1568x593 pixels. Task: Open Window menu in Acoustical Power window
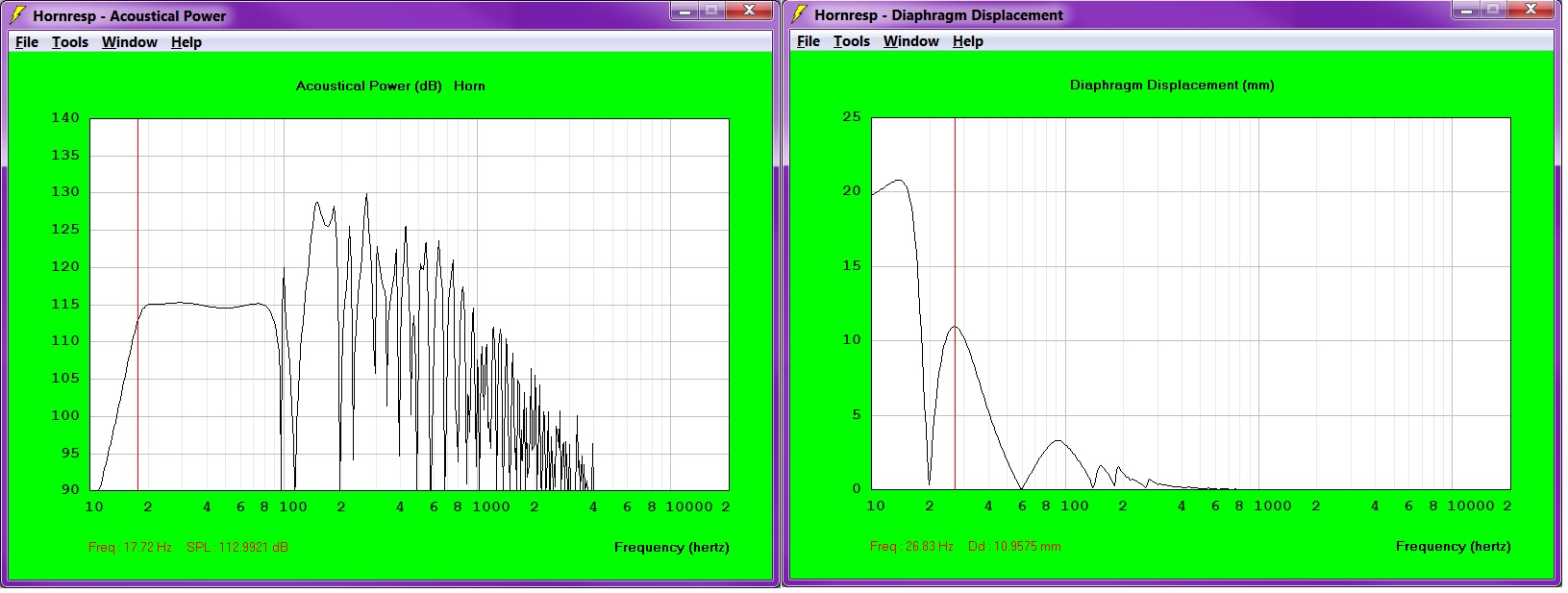coord(130,42)
